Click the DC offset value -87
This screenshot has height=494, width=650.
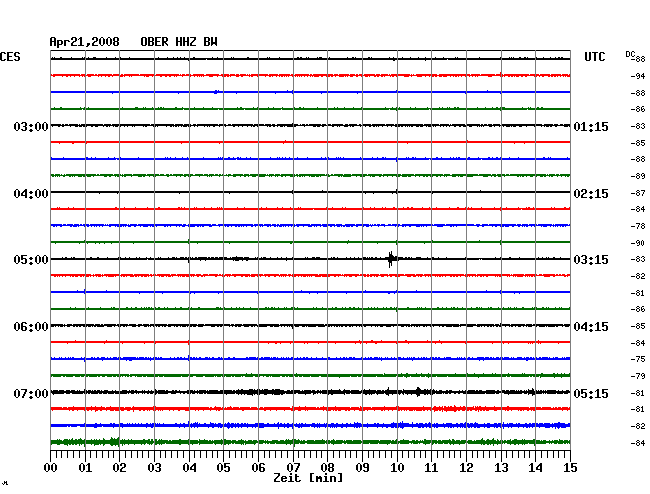(638, 193)
